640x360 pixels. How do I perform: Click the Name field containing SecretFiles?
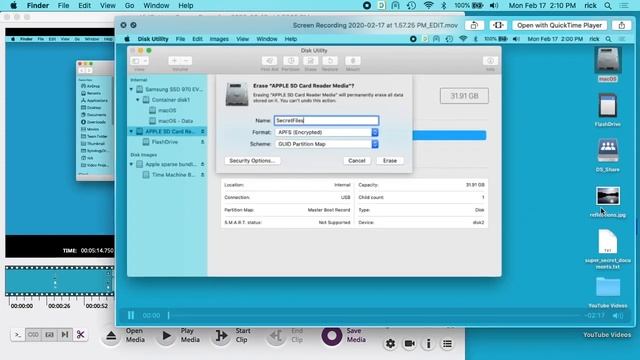[x=326, y=120]
